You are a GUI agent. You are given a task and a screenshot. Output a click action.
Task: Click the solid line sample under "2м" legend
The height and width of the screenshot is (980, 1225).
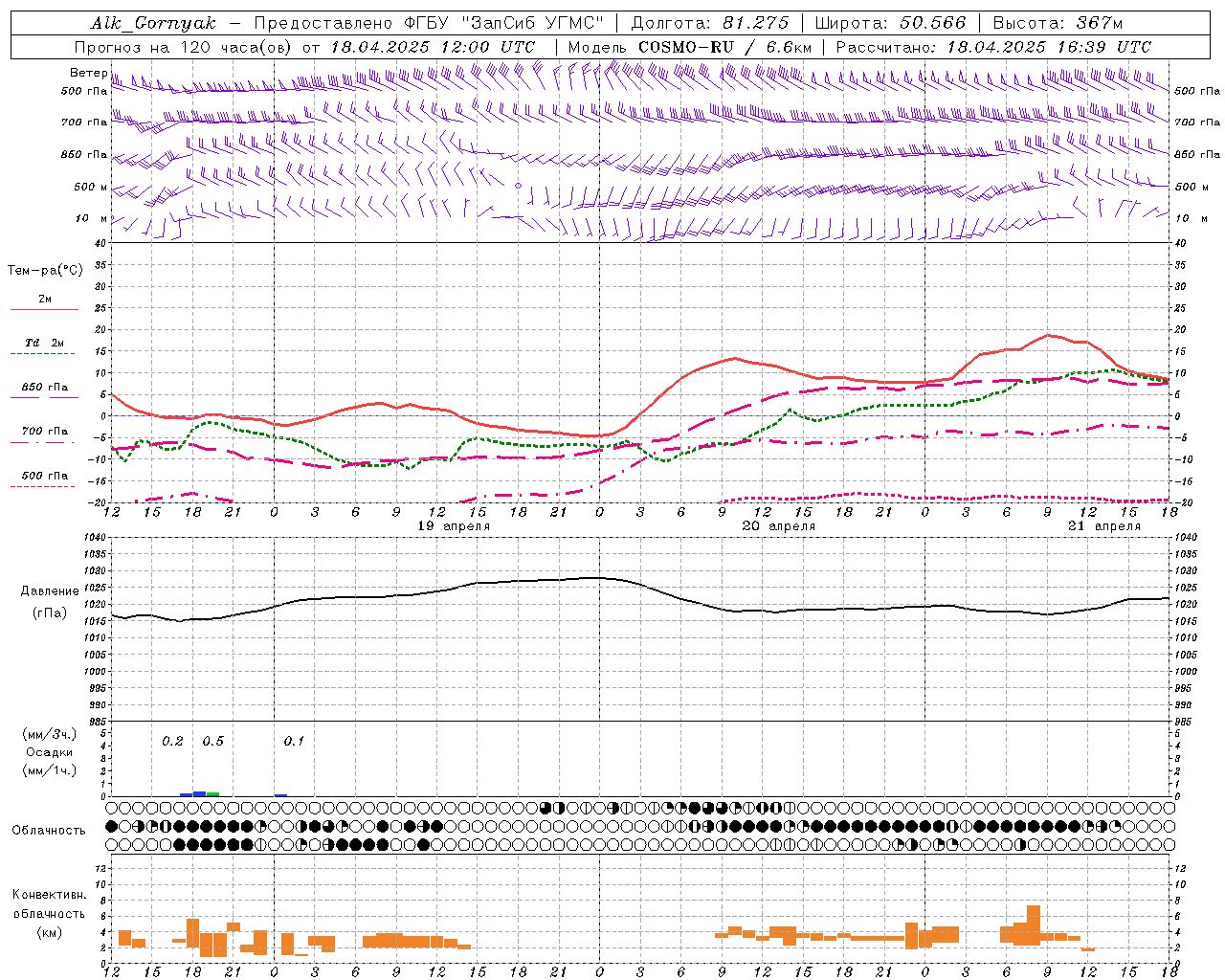point(44,309)
